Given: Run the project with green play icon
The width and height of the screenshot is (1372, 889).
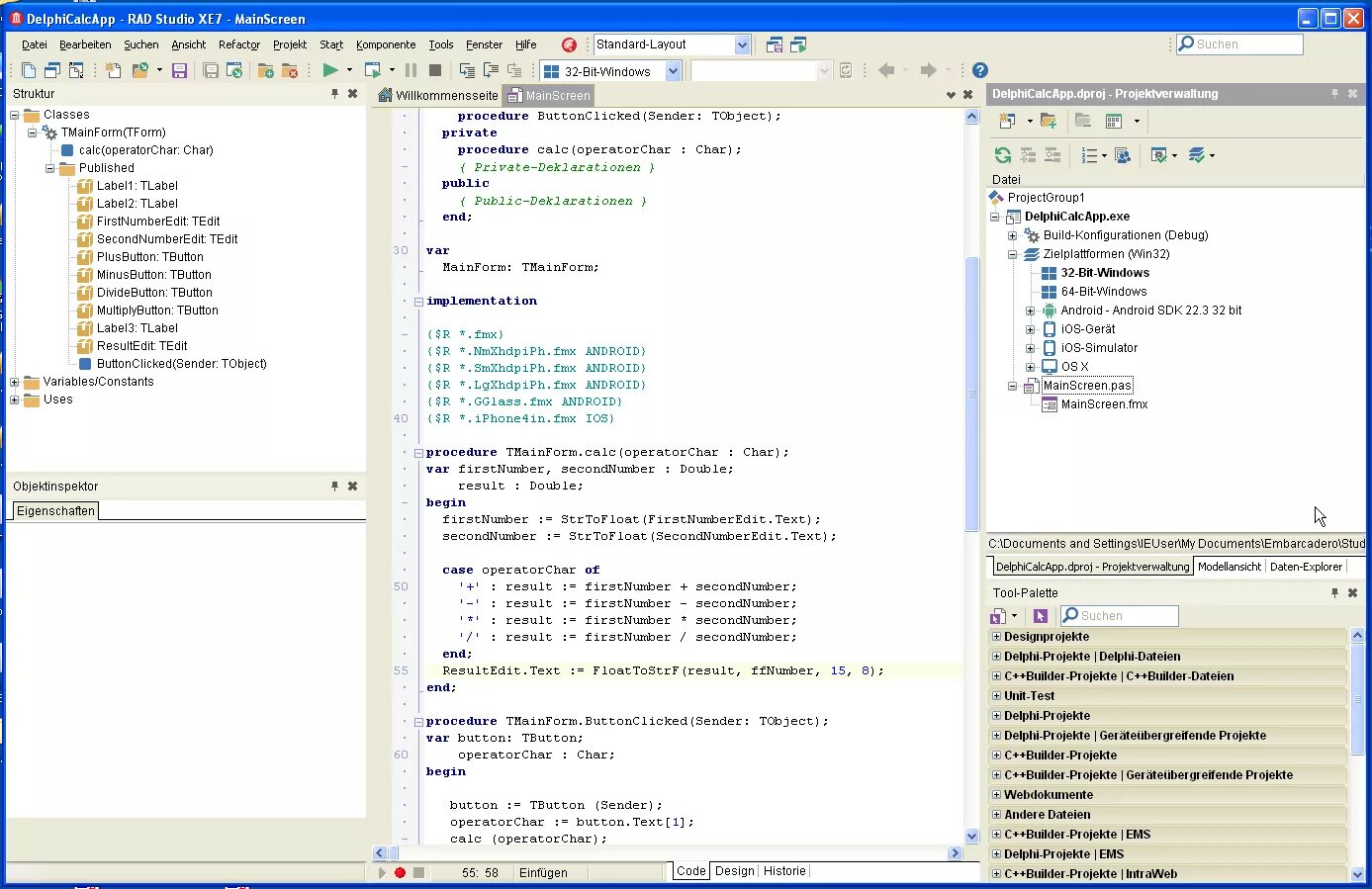Looking at the screenshot, I should [330, 70].
